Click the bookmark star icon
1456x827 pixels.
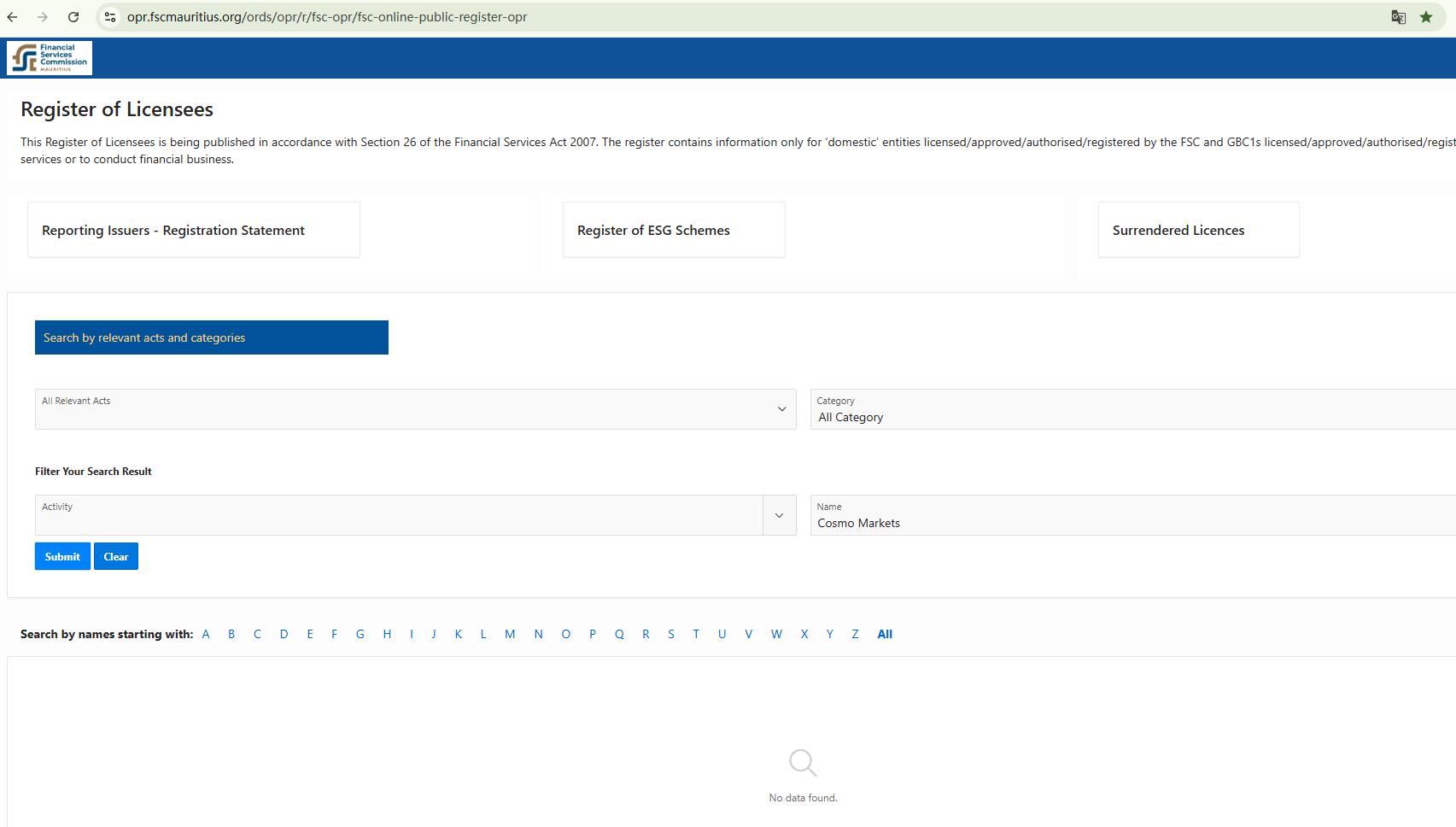point(1426,17)
